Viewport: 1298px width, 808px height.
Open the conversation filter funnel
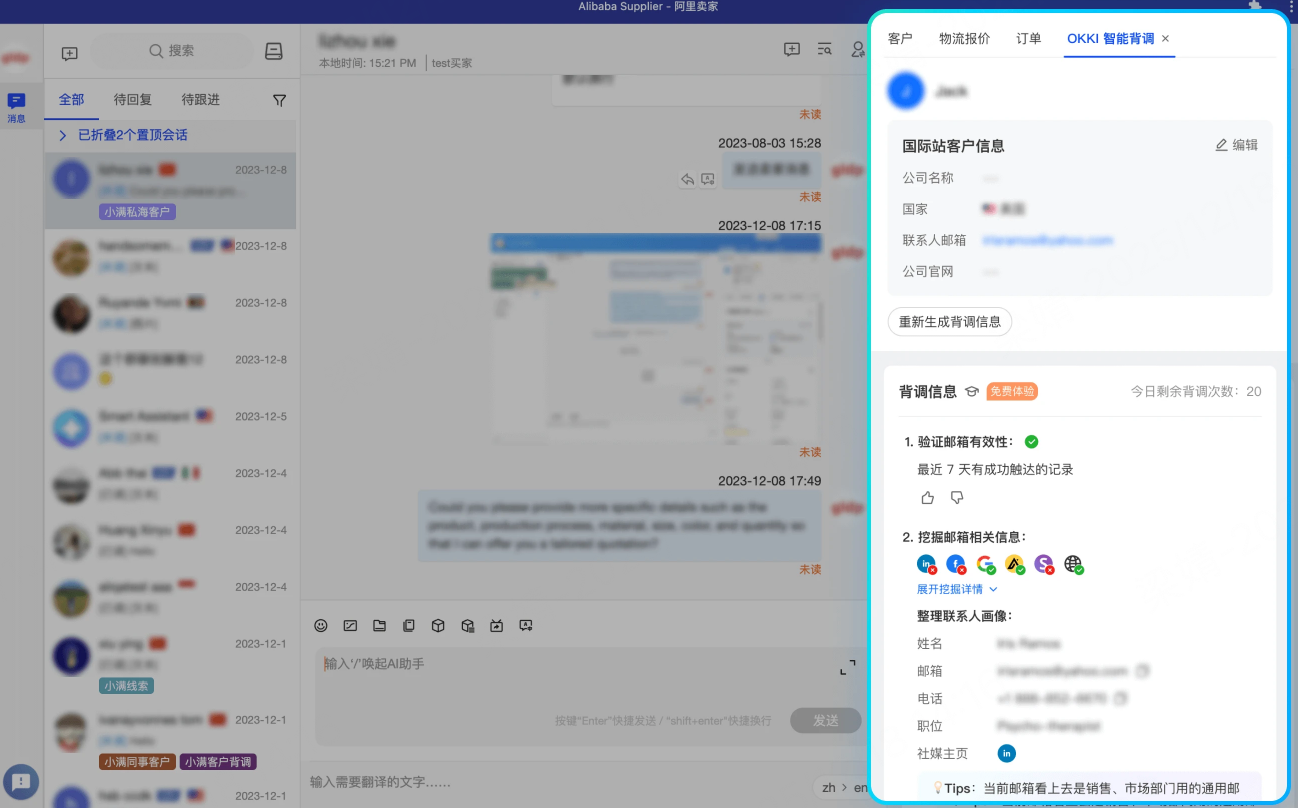(x=279, y=100)
